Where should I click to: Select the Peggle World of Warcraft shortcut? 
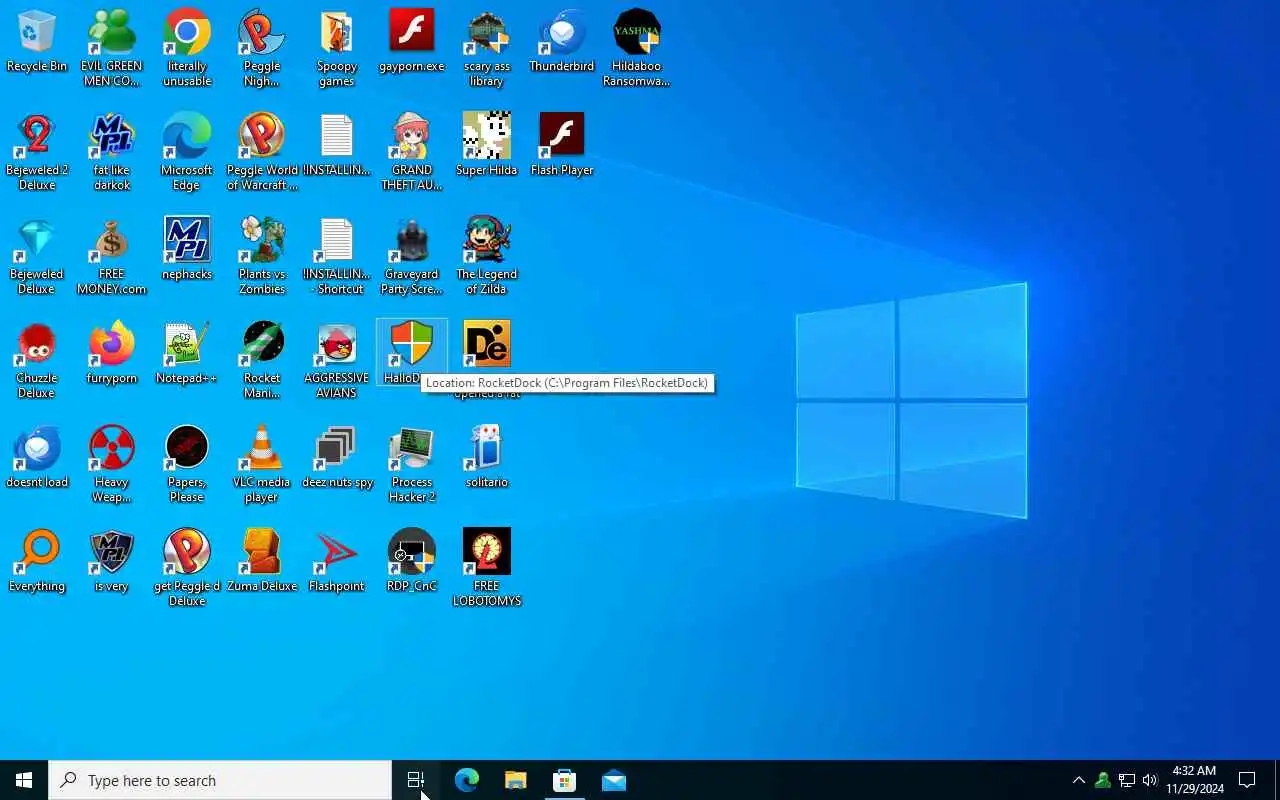[x=262, y=152]
